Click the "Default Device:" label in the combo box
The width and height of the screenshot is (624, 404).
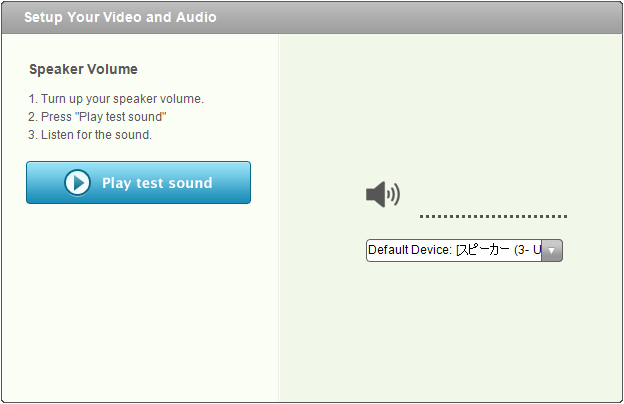410,250
